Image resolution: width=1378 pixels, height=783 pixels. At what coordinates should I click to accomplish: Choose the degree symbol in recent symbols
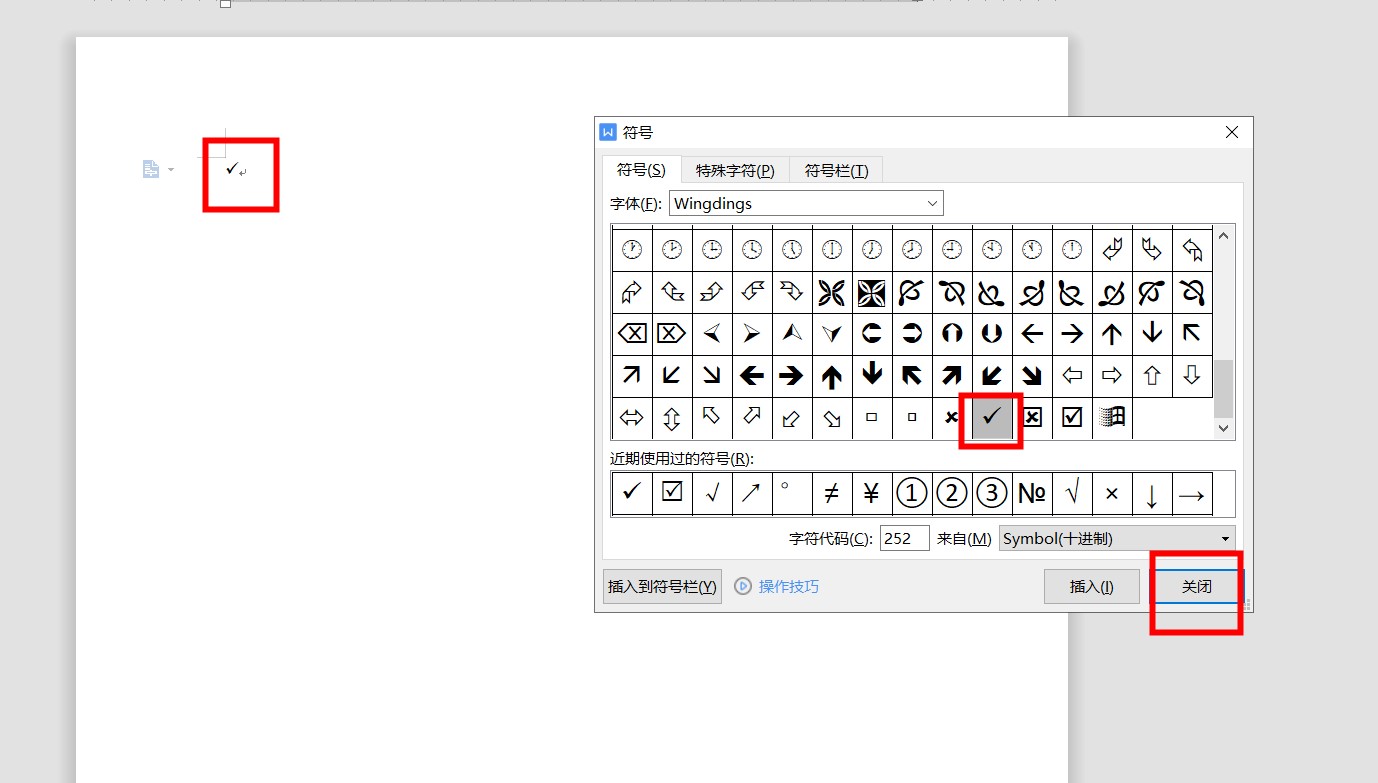pos(791,493)
